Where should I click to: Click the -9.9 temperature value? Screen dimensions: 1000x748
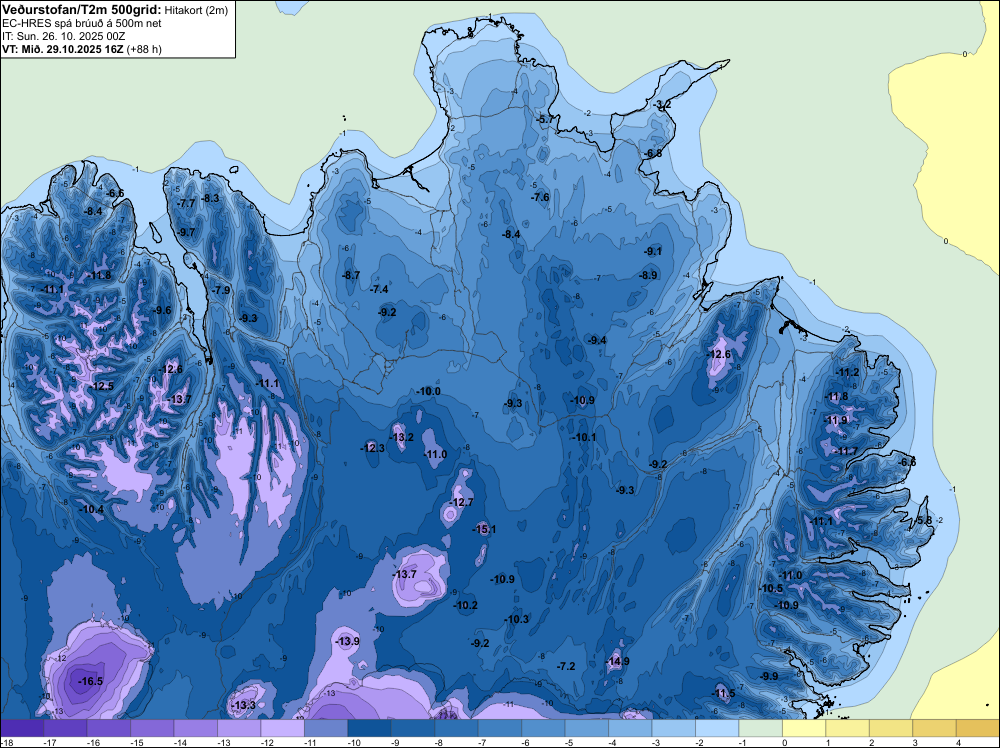pos(770,676)
